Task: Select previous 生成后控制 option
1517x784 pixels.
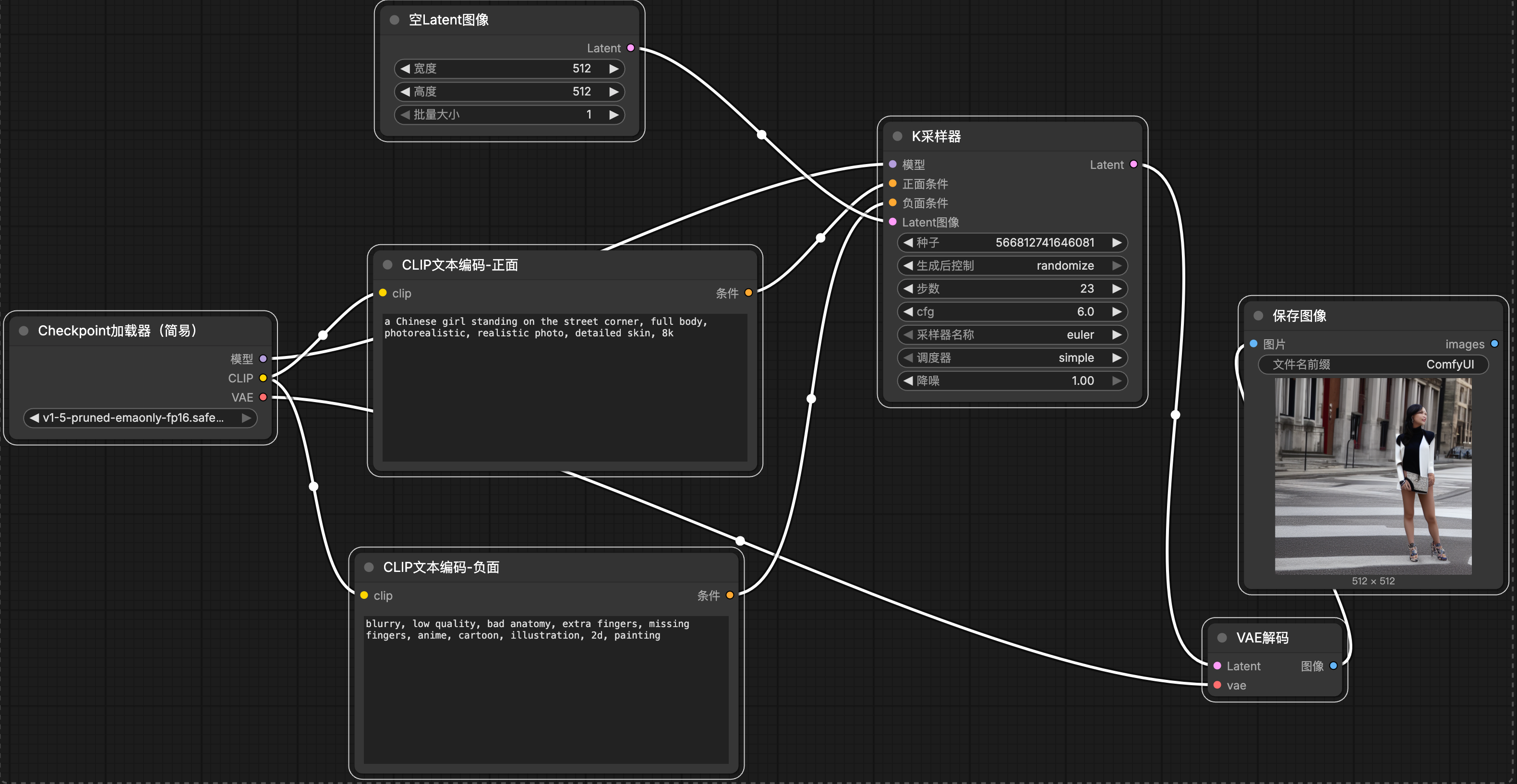Action: click(907, 265)
